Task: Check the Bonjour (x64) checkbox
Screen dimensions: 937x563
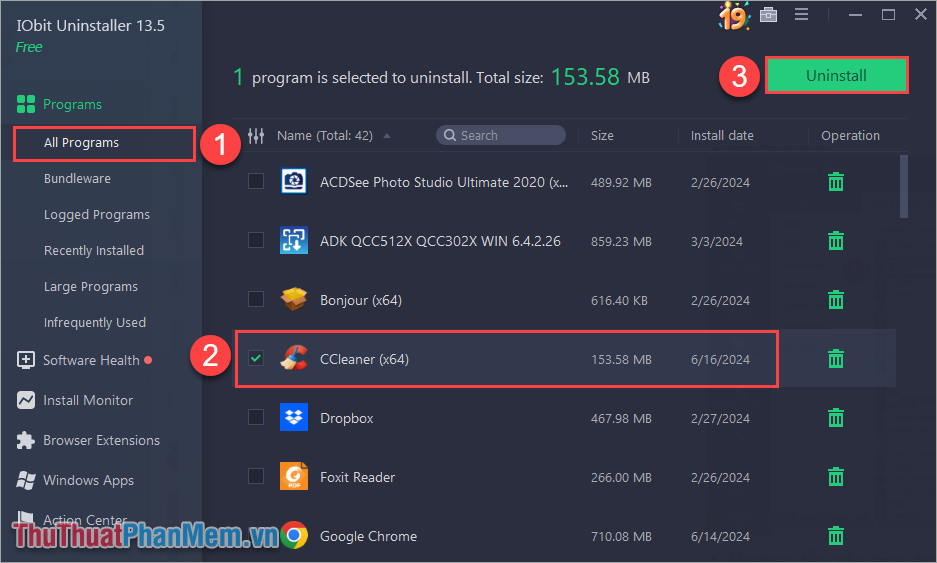Action: tap(256, 298)
